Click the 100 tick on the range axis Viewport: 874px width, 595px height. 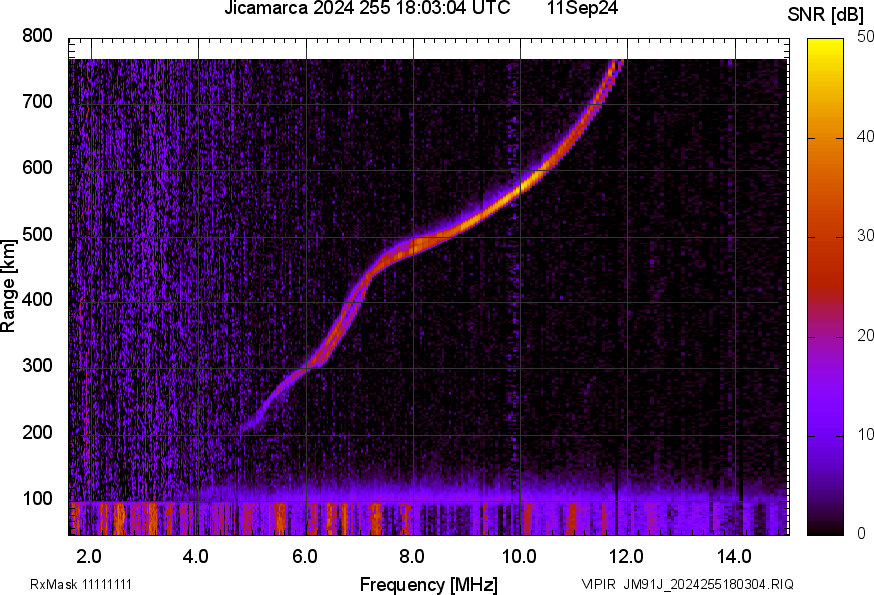[38, 499]
